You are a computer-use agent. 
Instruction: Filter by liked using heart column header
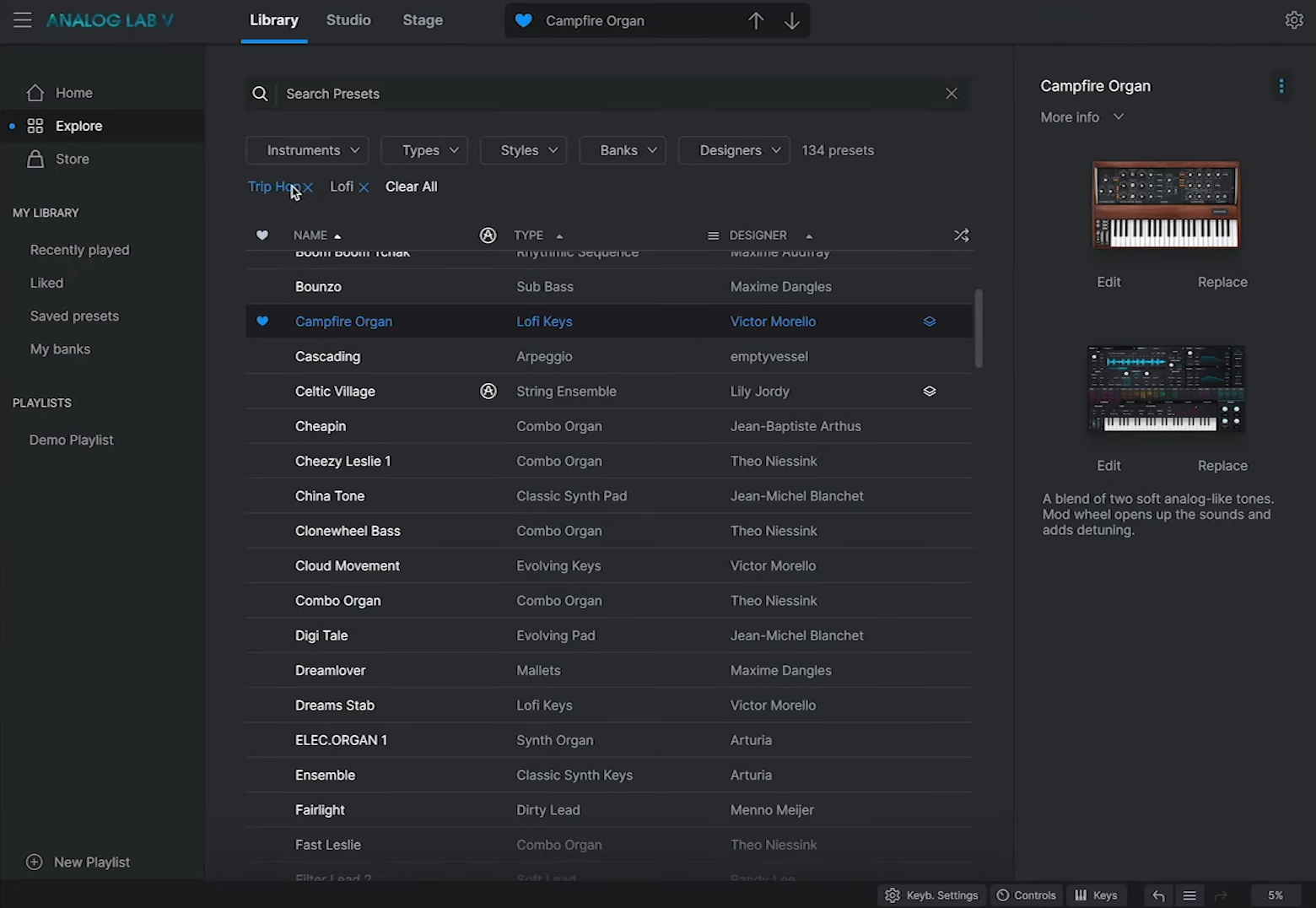[x=262, y=235]
